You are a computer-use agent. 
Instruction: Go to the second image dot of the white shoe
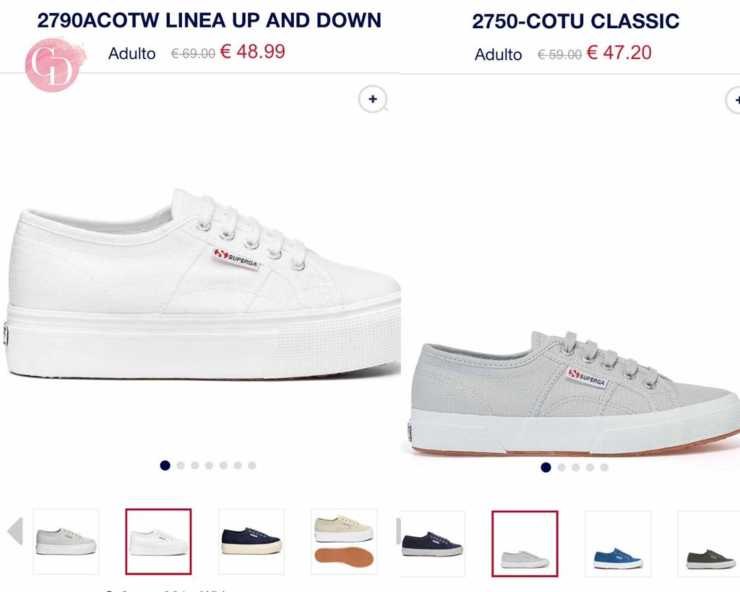click(x=180, y=465)
